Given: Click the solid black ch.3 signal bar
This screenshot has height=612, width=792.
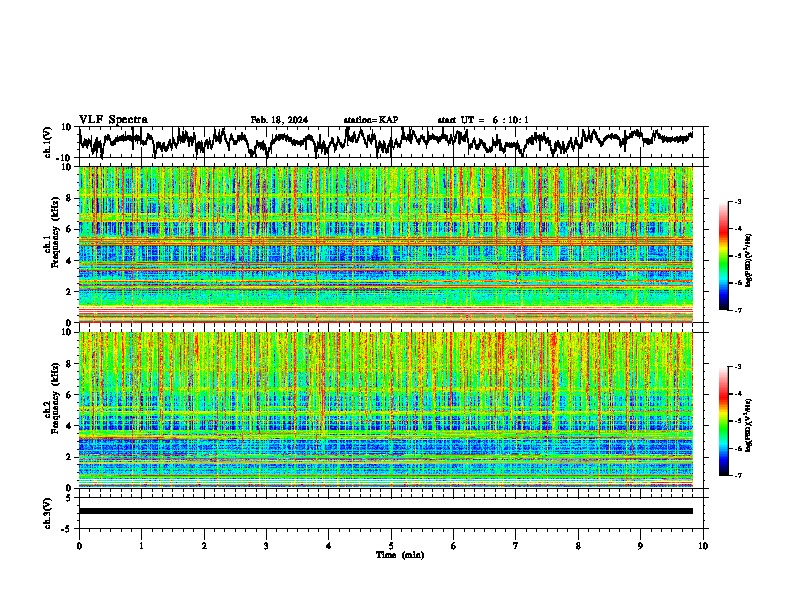Looking at the screenshot, I should coord(386,511).
